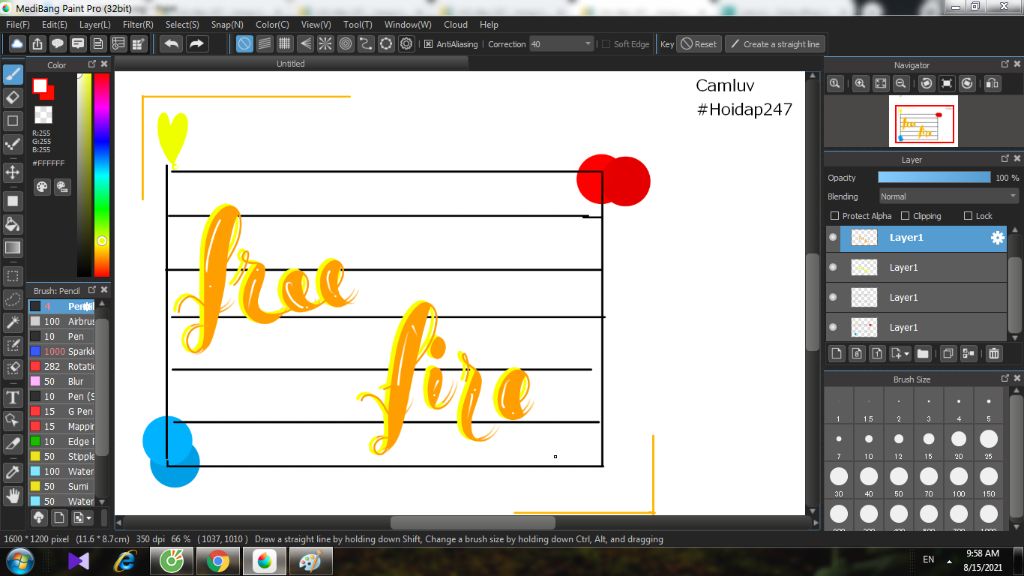Screen dimensions: 1024x576
Task: Enable Protect Alpha checkbox
Action: 835,216
